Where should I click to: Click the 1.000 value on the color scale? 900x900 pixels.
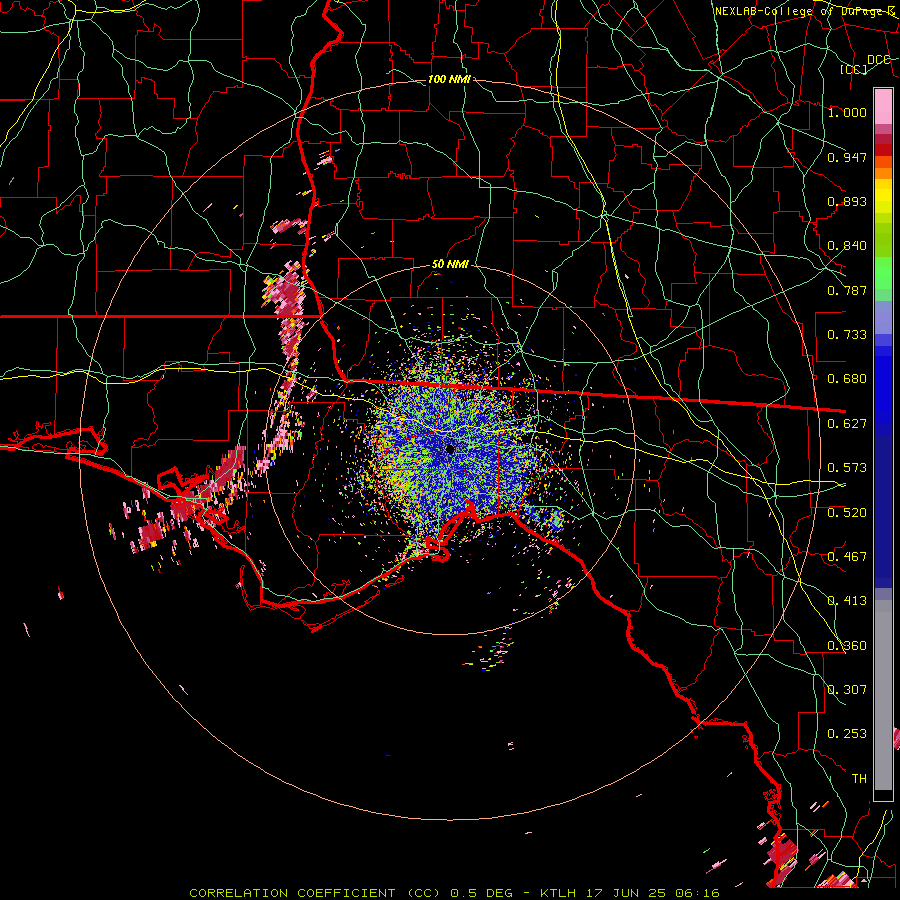pyautogui.click(x=847, y=112)
